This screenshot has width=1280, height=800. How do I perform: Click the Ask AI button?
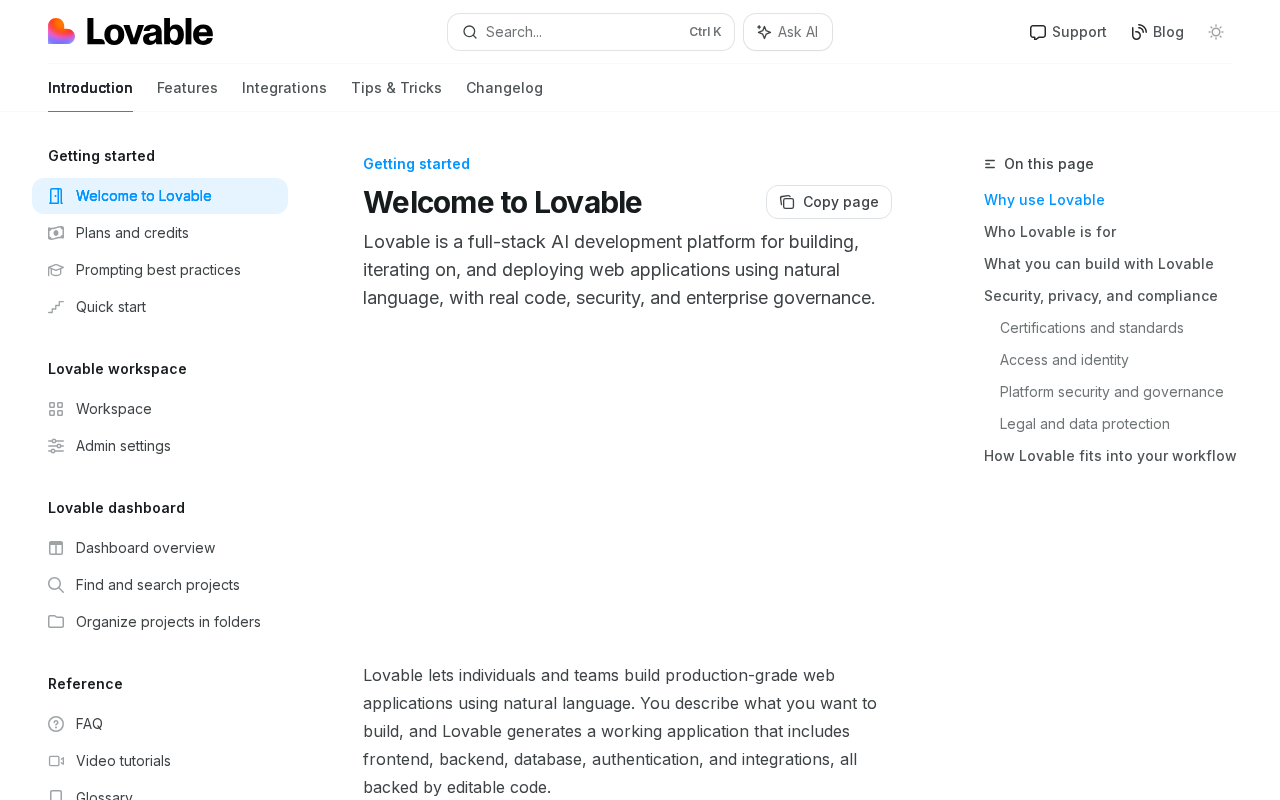click(x=788, y=32)
